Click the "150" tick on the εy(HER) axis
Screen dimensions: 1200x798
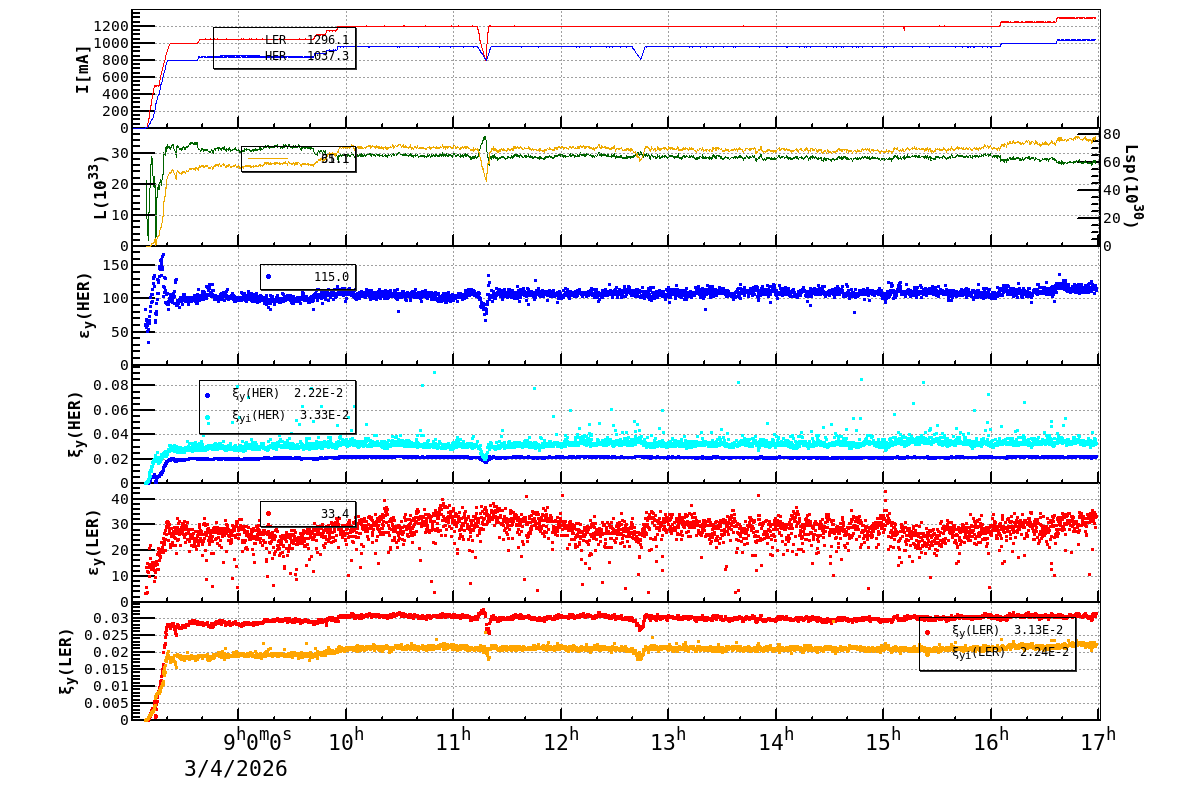[x=115, y=264]
